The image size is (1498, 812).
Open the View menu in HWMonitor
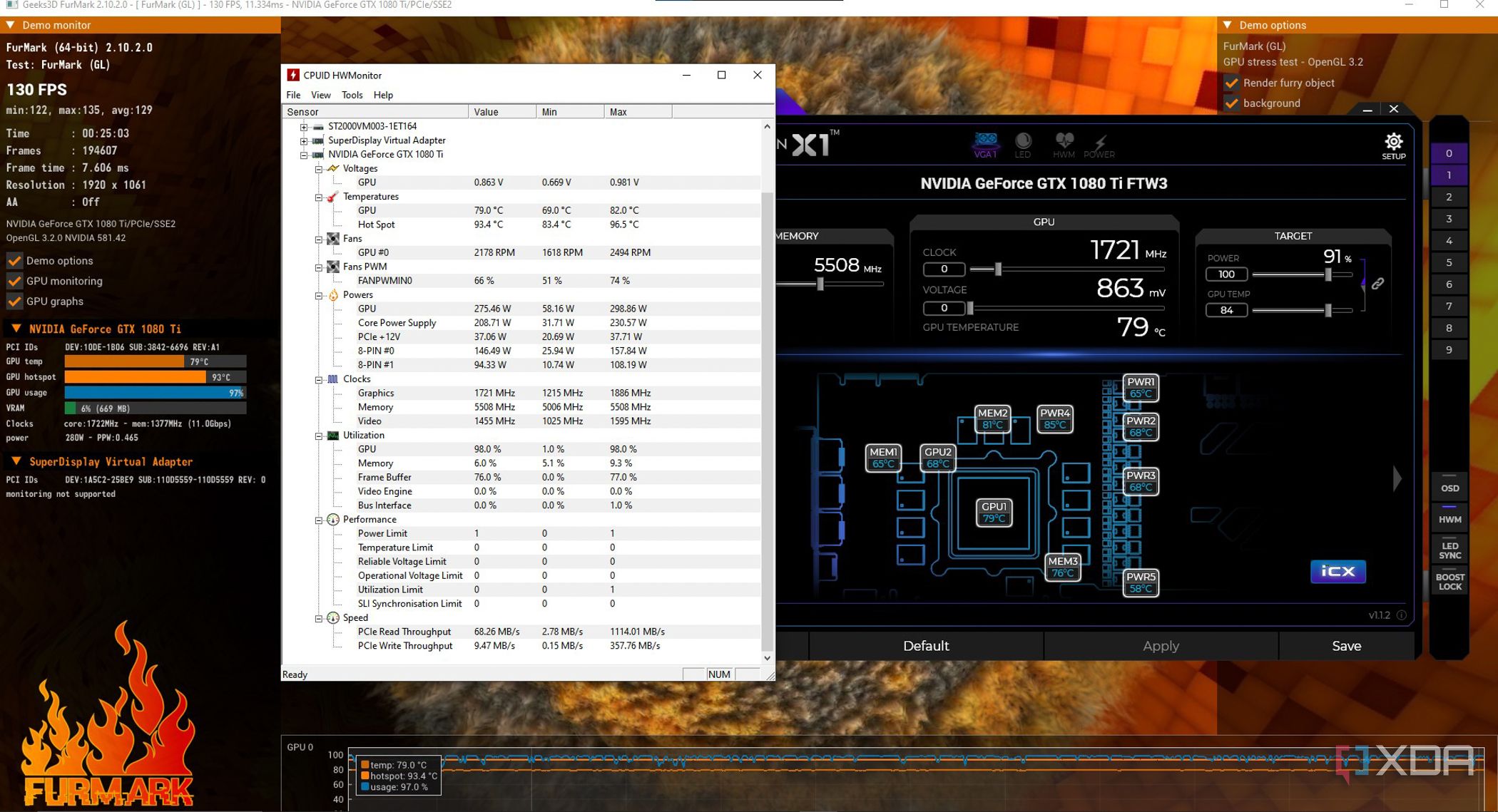[x=320, y=95]
